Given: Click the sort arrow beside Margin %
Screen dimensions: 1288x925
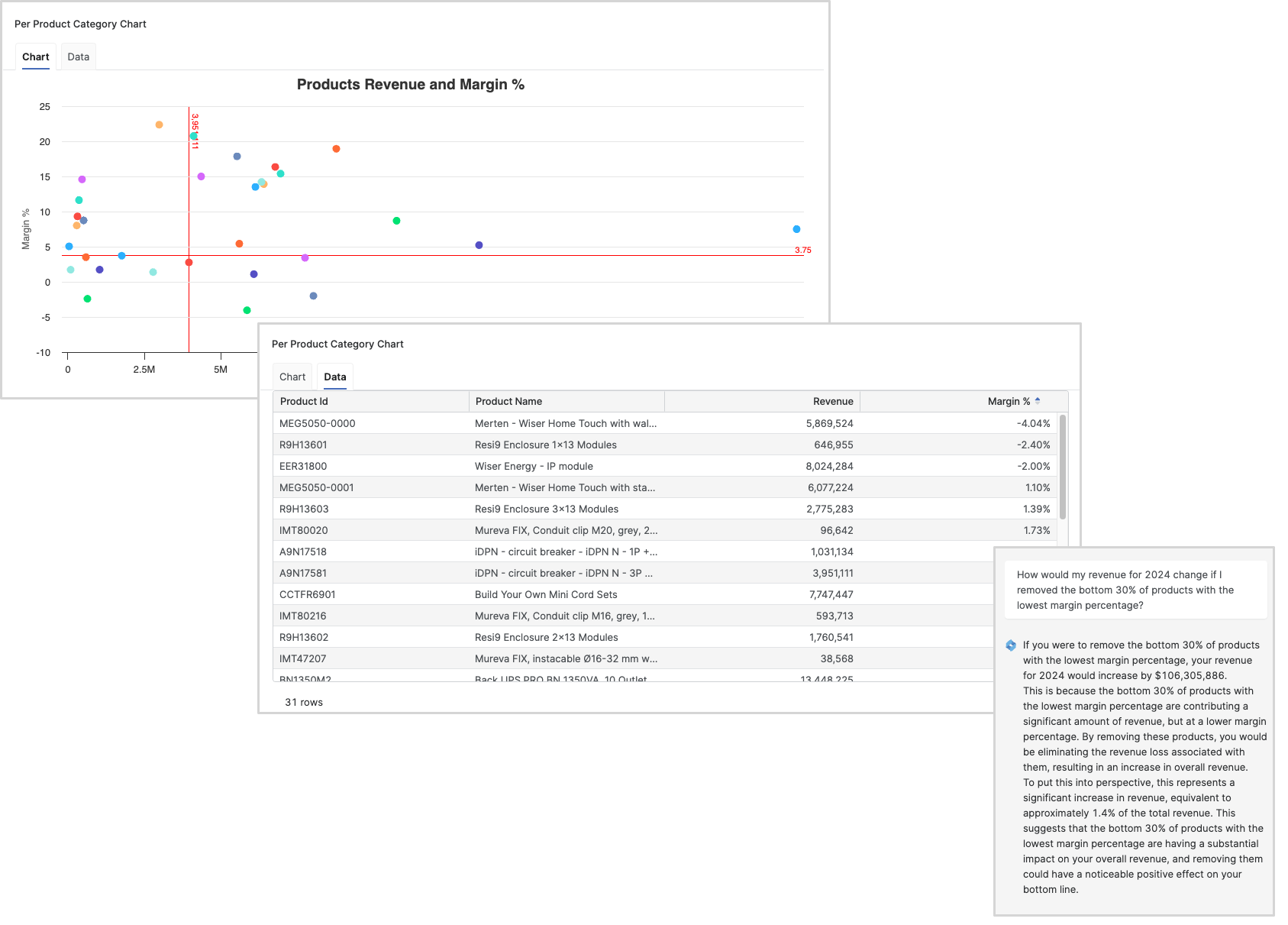Looking at the screenshot, I should point(1038,401).
